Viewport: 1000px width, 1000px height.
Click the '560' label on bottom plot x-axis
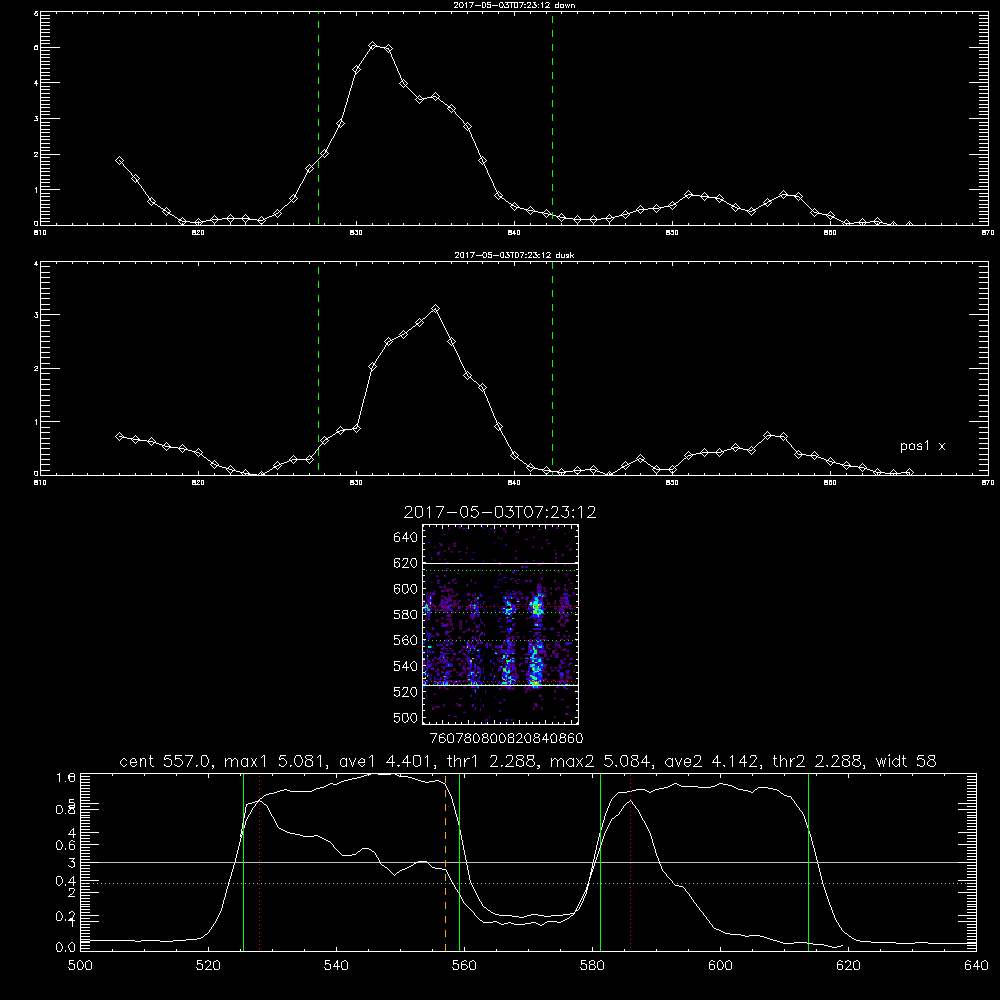[464, 966]
